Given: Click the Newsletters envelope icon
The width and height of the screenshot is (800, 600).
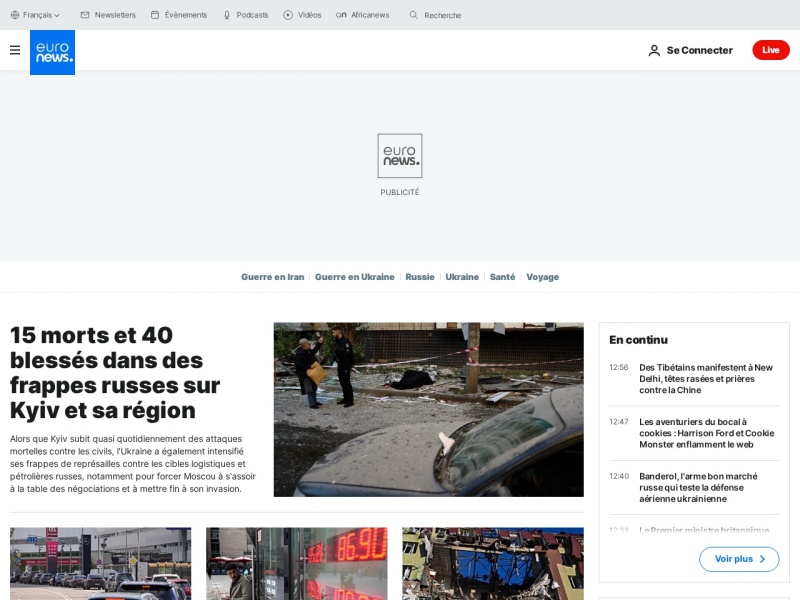Looking at the screenshot, I should [85, 15].
